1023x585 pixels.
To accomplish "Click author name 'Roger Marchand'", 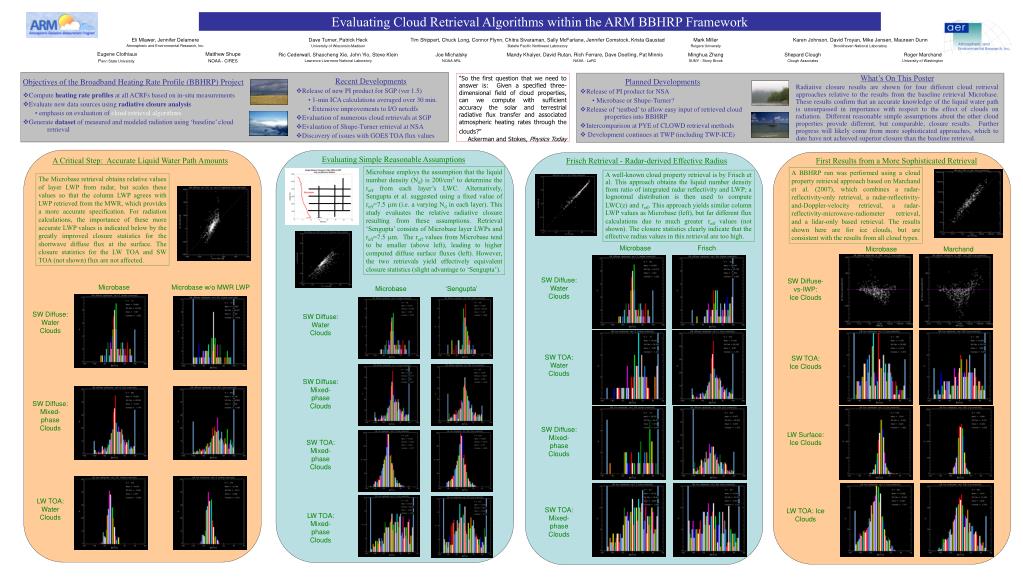I will tap(922, 55).
